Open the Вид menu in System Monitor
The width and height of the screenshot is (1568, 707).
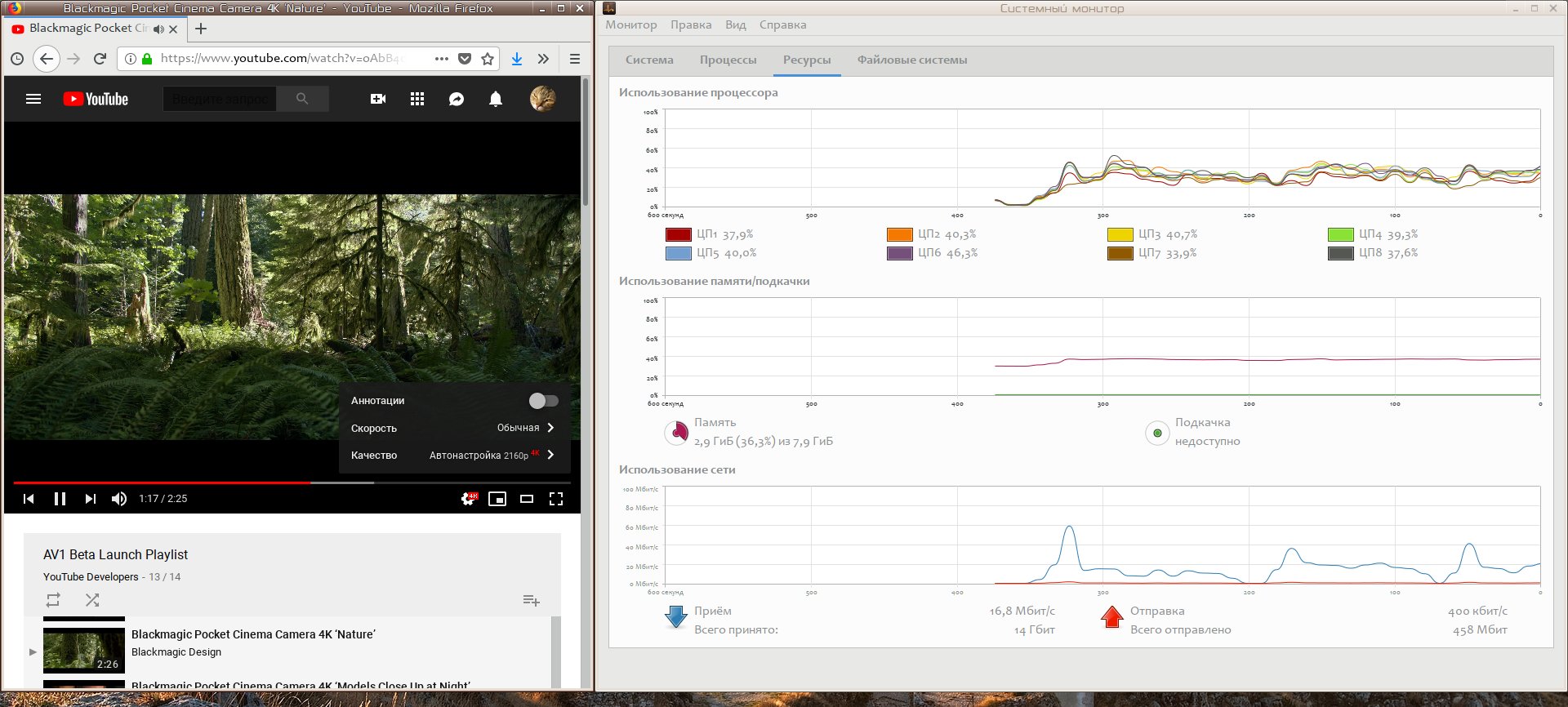point(735,24)
